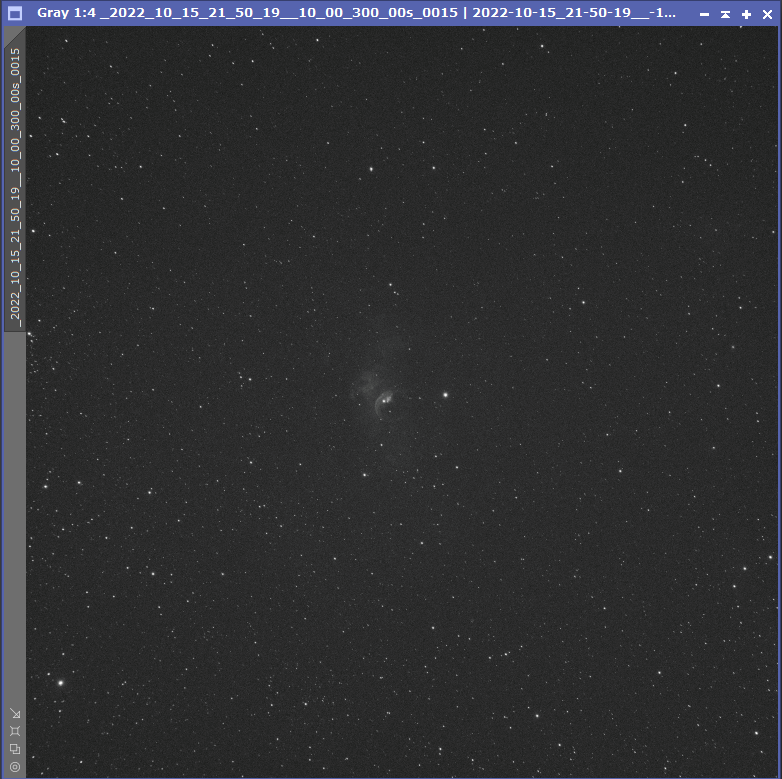The image size is (782, 779).
Task: Click the overlapping squares icon in sidebar
Action: pos(15,749)
